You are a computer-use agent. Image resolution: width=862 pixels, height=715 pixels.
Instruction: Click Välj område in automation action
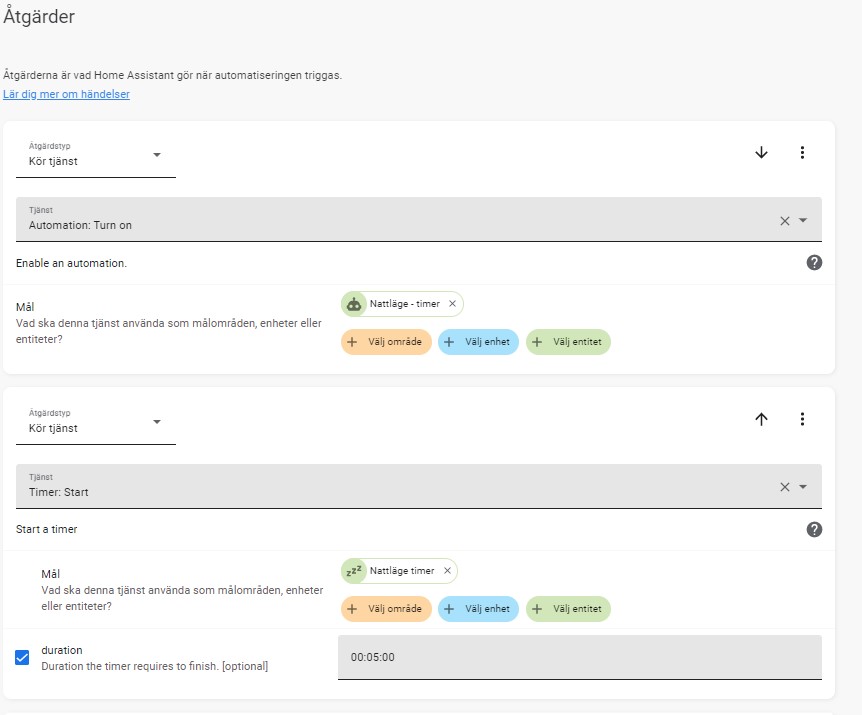point(386,342)
